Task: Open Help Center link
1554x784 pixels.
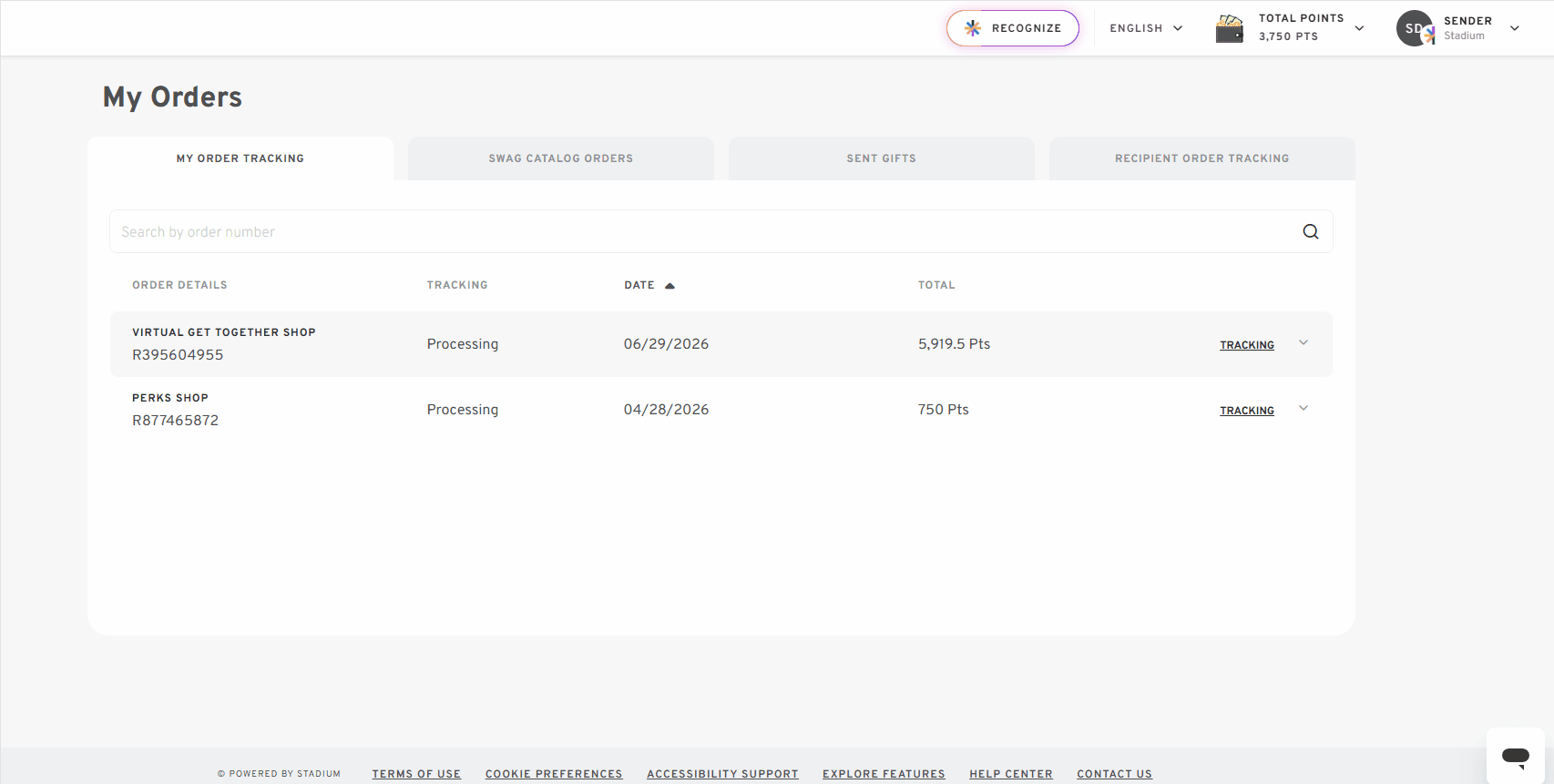Action: coord(1011,774)
